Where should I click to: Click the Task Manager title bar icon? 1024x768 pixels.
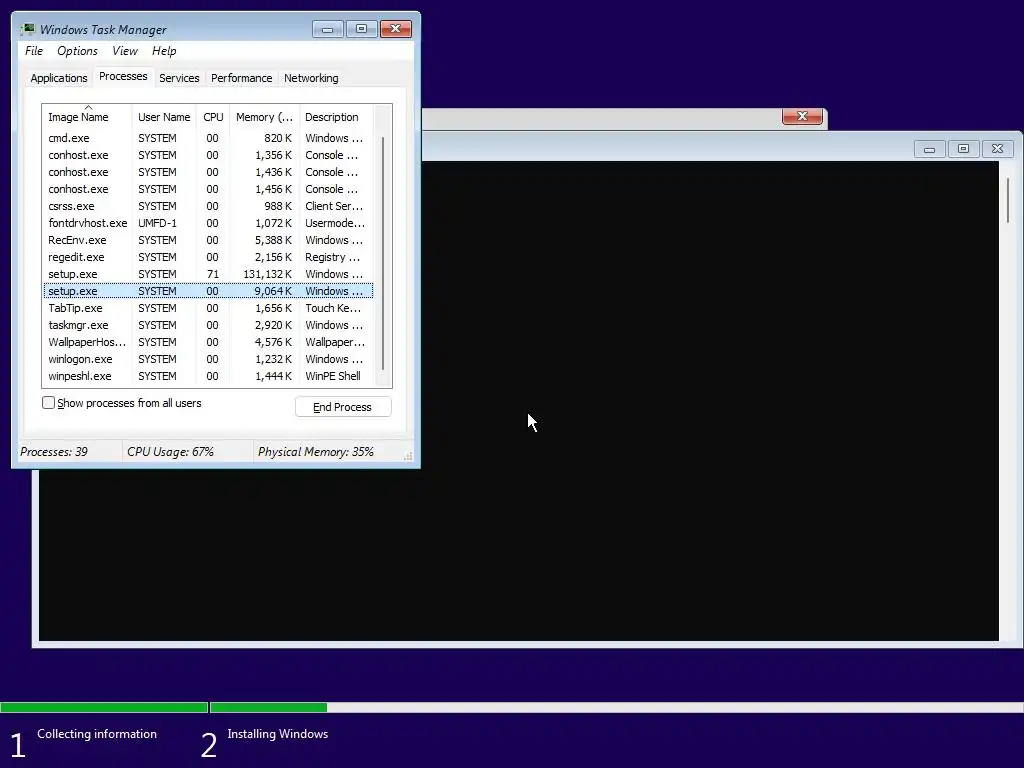[x=27, y=29]
